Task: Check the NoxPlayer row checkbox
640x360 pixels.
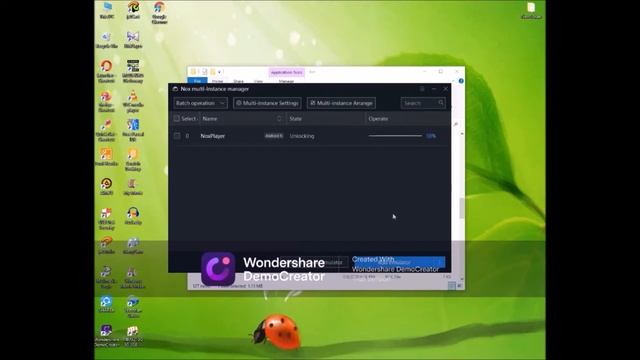Action: 177,136
